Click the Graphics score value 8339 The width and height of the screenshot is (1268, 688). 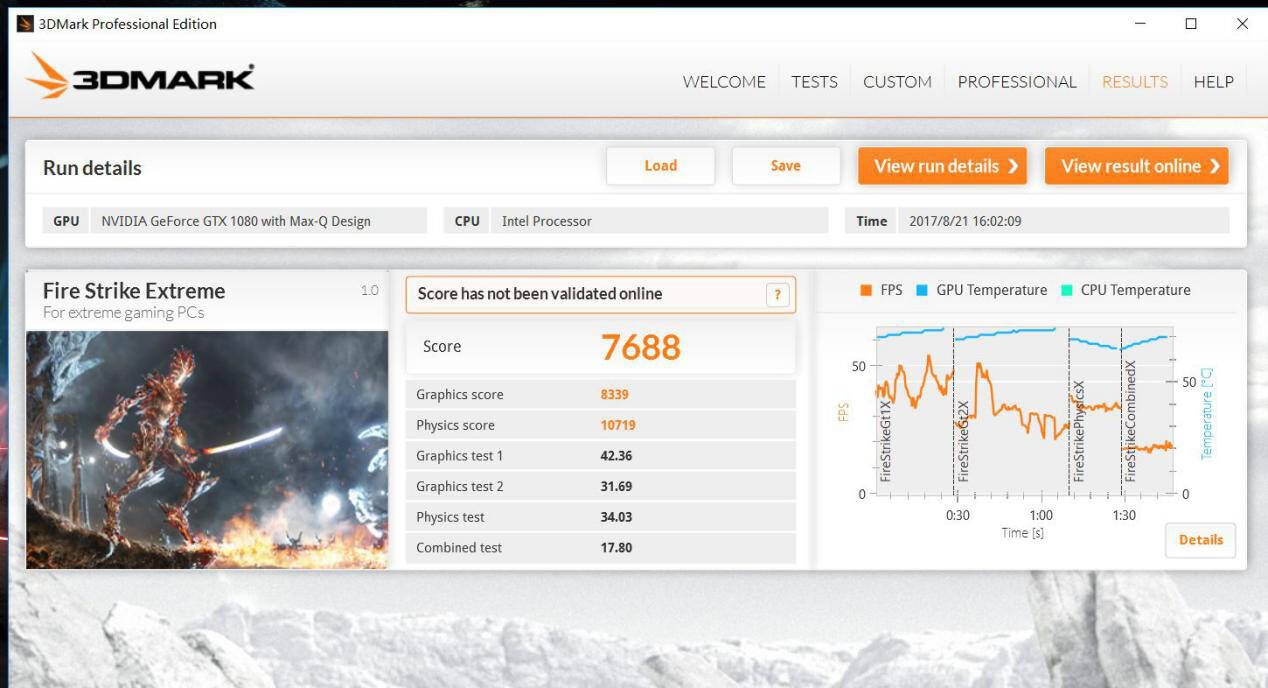614,395
